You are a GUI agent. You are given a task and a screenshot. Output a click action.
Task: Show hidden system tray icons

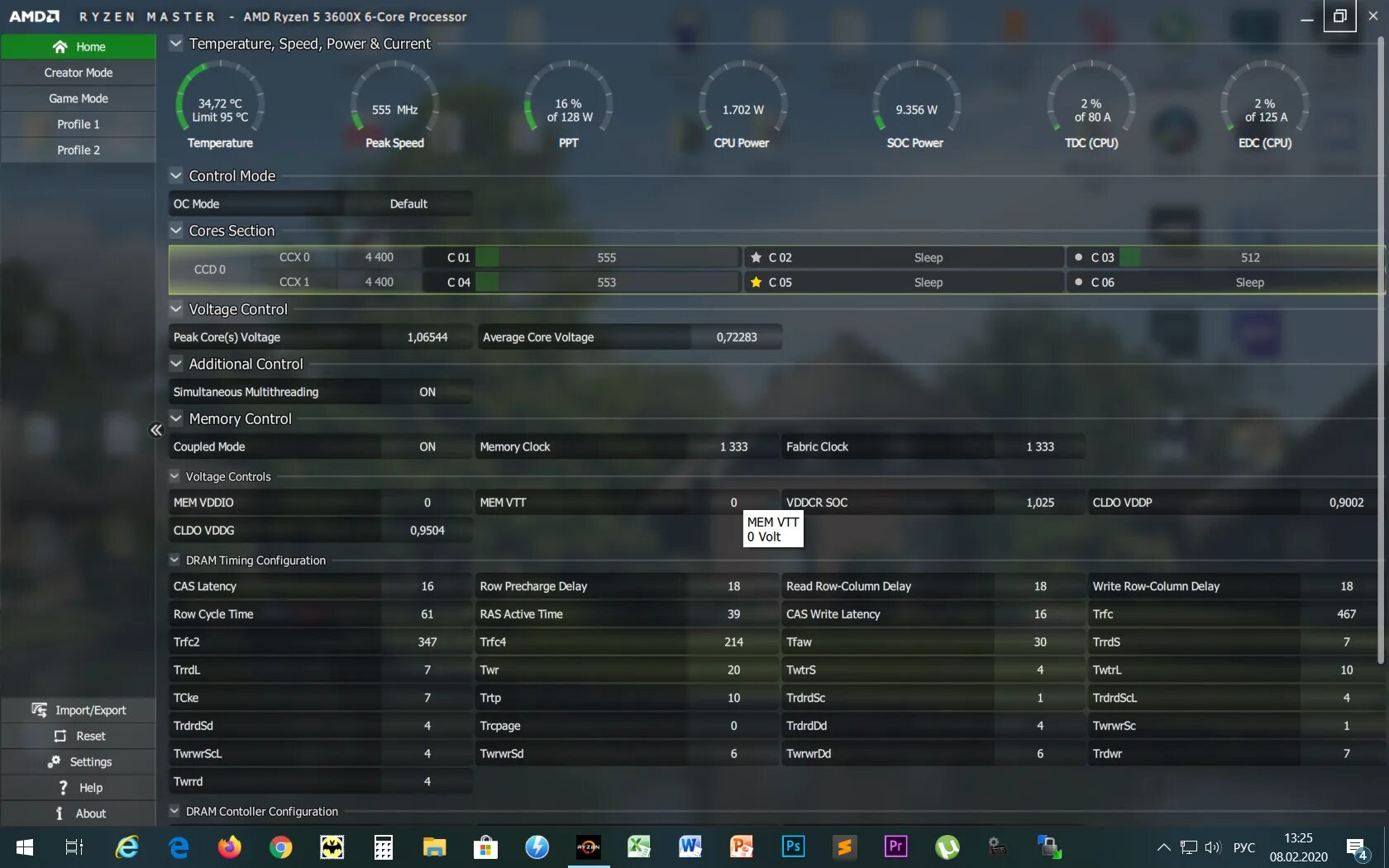[x=1163, y=847]
